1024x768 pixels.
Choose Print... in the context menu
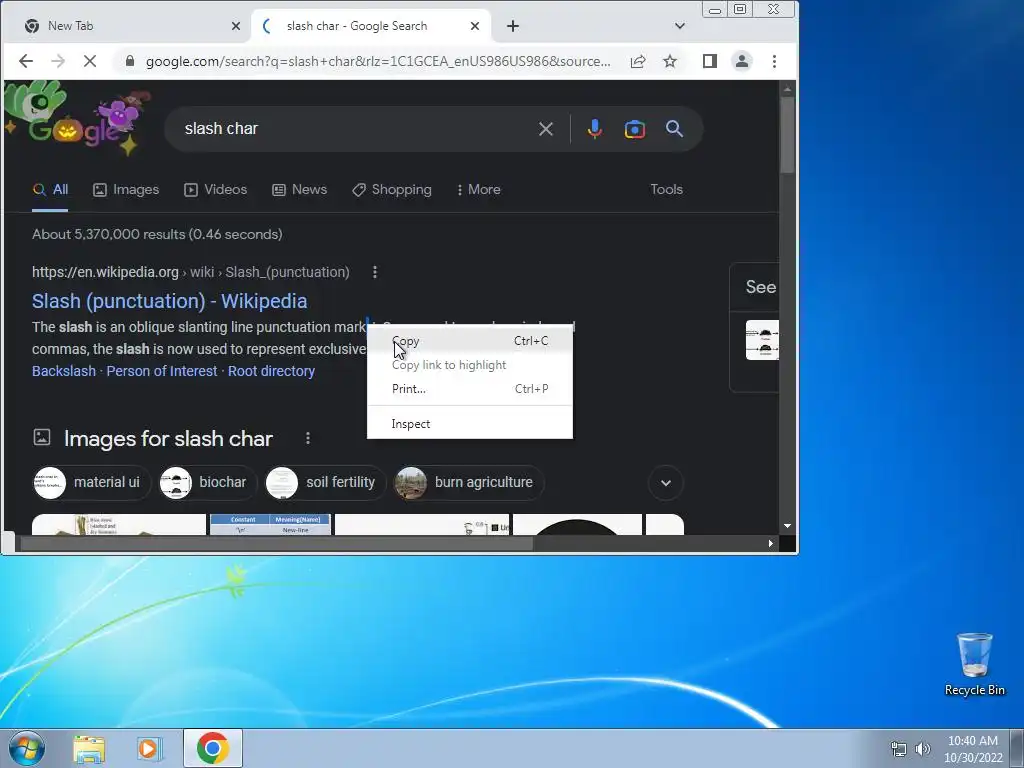470,389
